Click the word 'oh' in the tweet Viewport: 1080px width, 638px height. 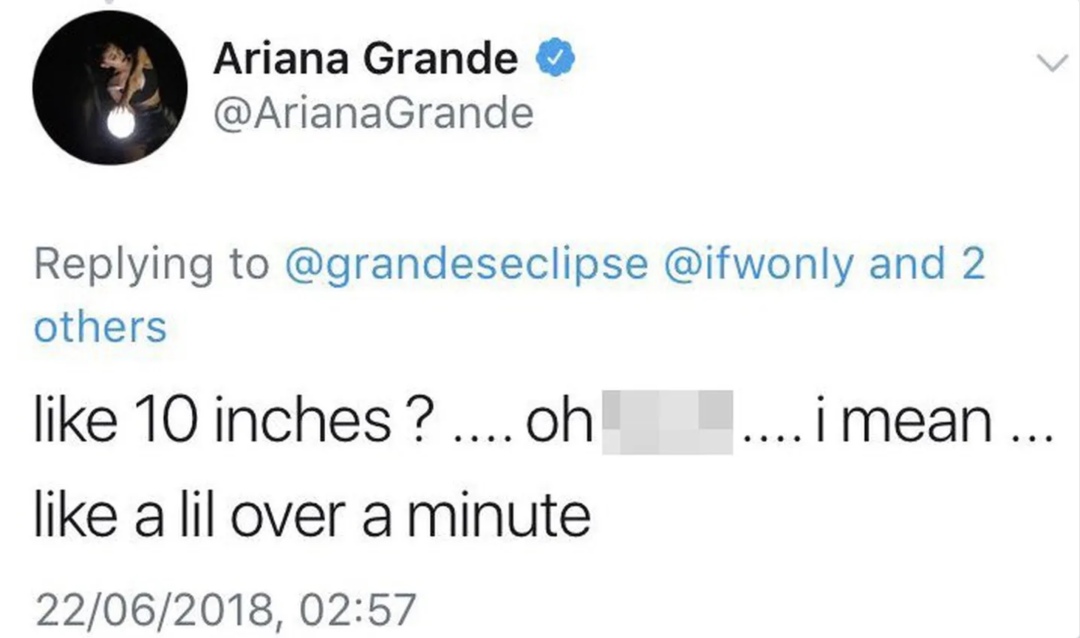559,420
